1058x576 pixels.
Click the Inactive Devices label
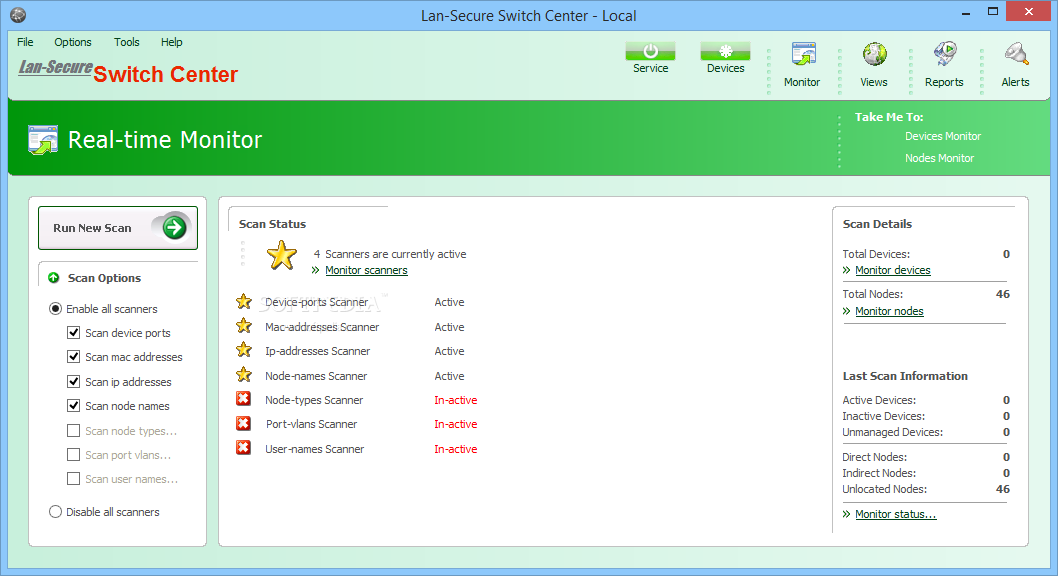click(883, 416)
